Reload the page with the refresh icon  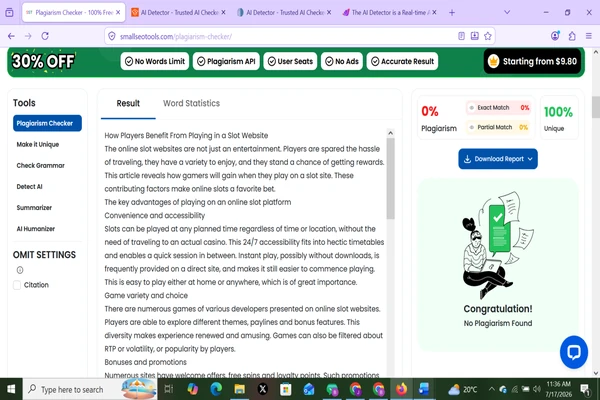click(x=45, y=36)
